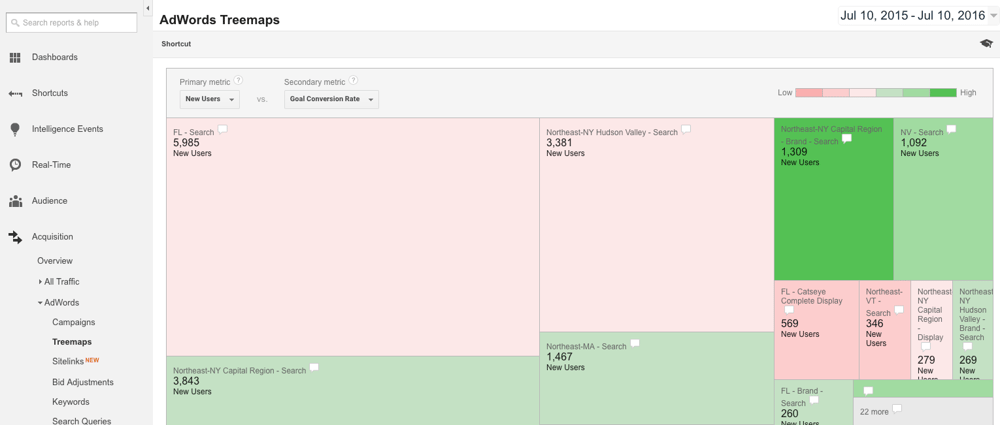Expand the All Traffic tree item
Viewport: 1000px width, 425px height.
pos(40,282)
